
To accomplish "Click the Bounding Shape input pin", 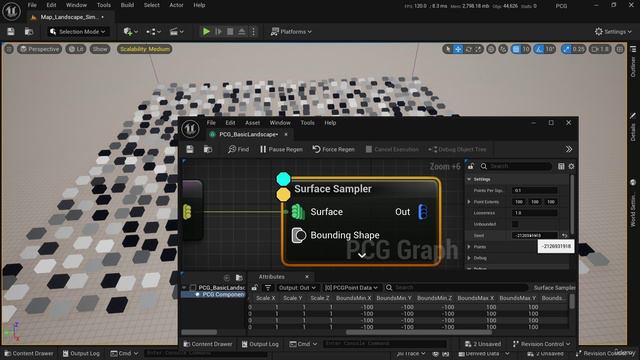I will coord(298,236).
